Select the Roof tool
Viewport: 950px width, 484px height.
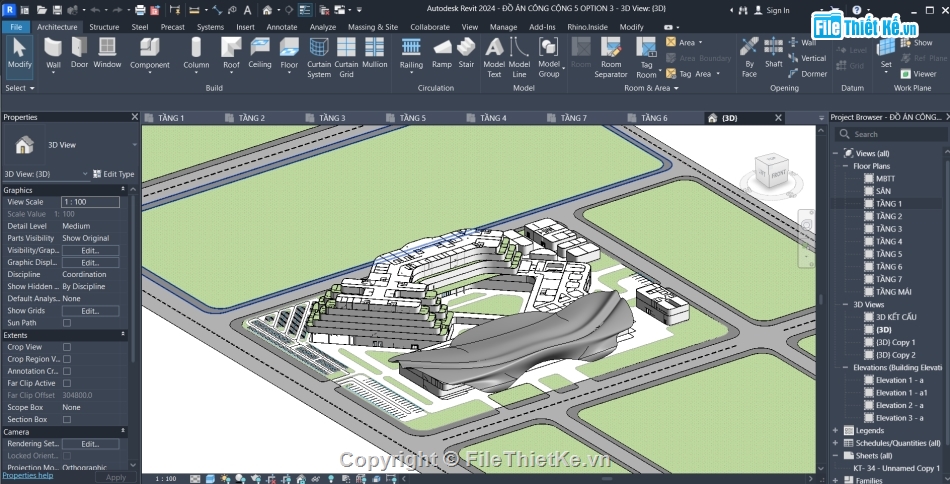(231, 54)
